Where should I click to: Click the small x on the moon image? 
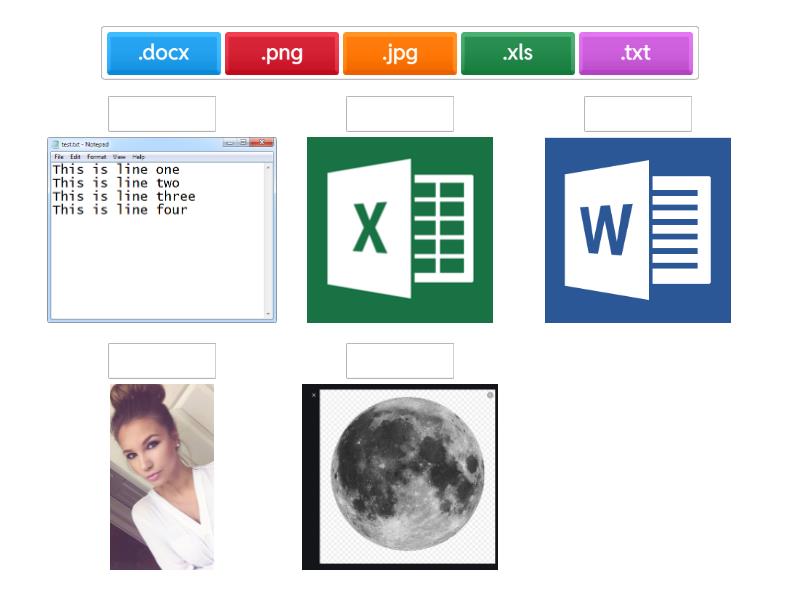click(313, 395)
